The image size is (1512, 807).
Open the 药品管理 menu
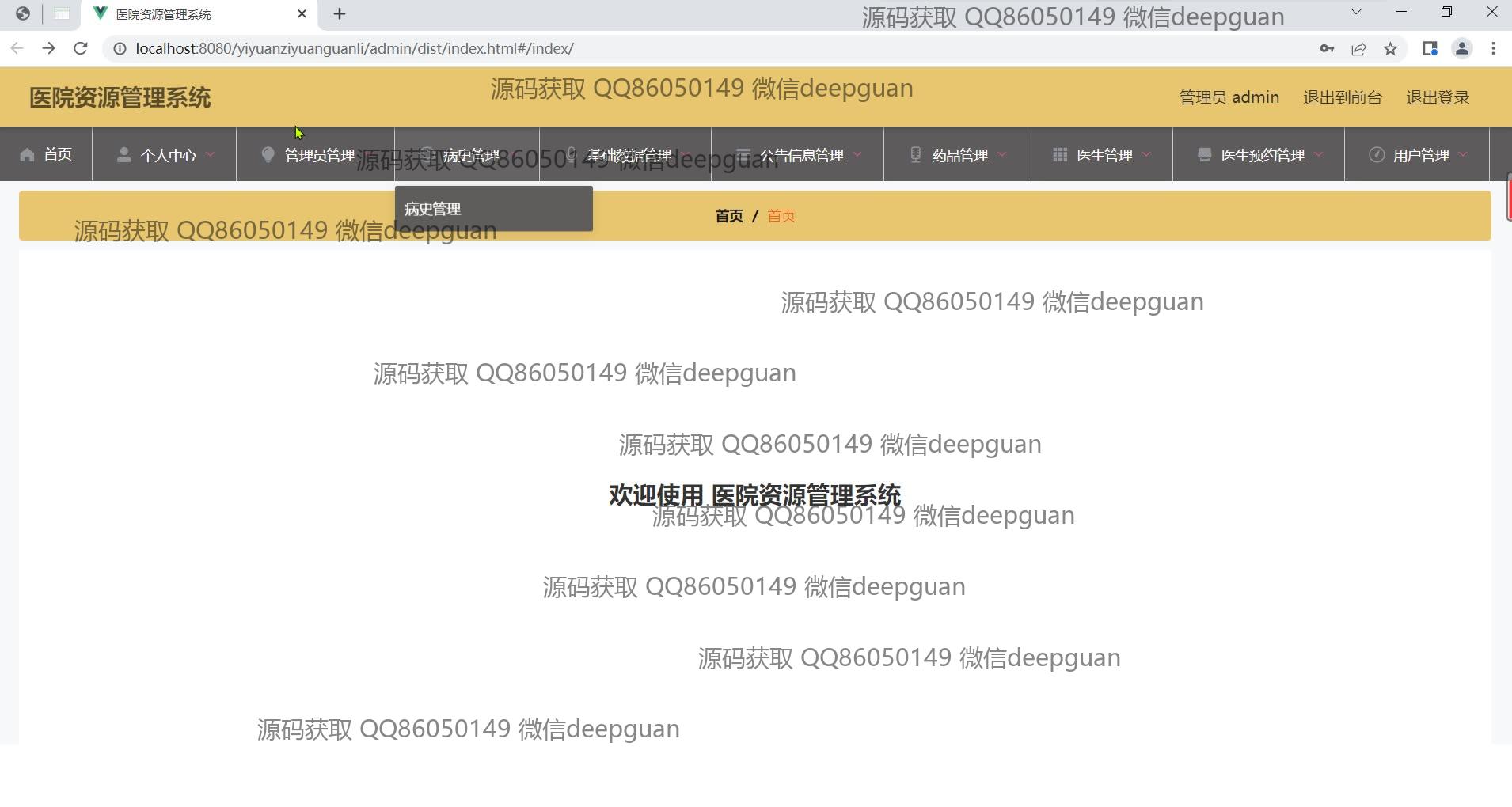pos(956,154)
